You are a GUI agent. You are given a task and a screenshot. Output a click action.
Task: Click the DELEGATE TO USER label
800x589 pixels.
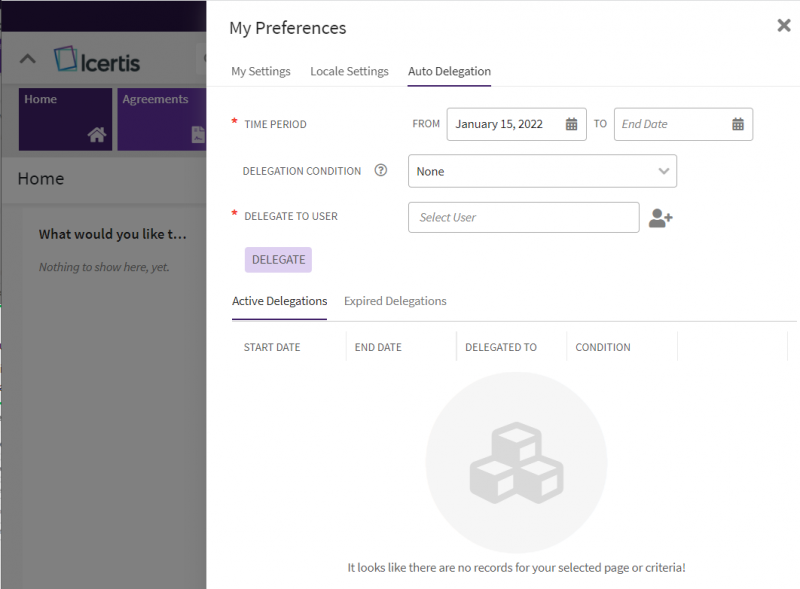[291, 216]
